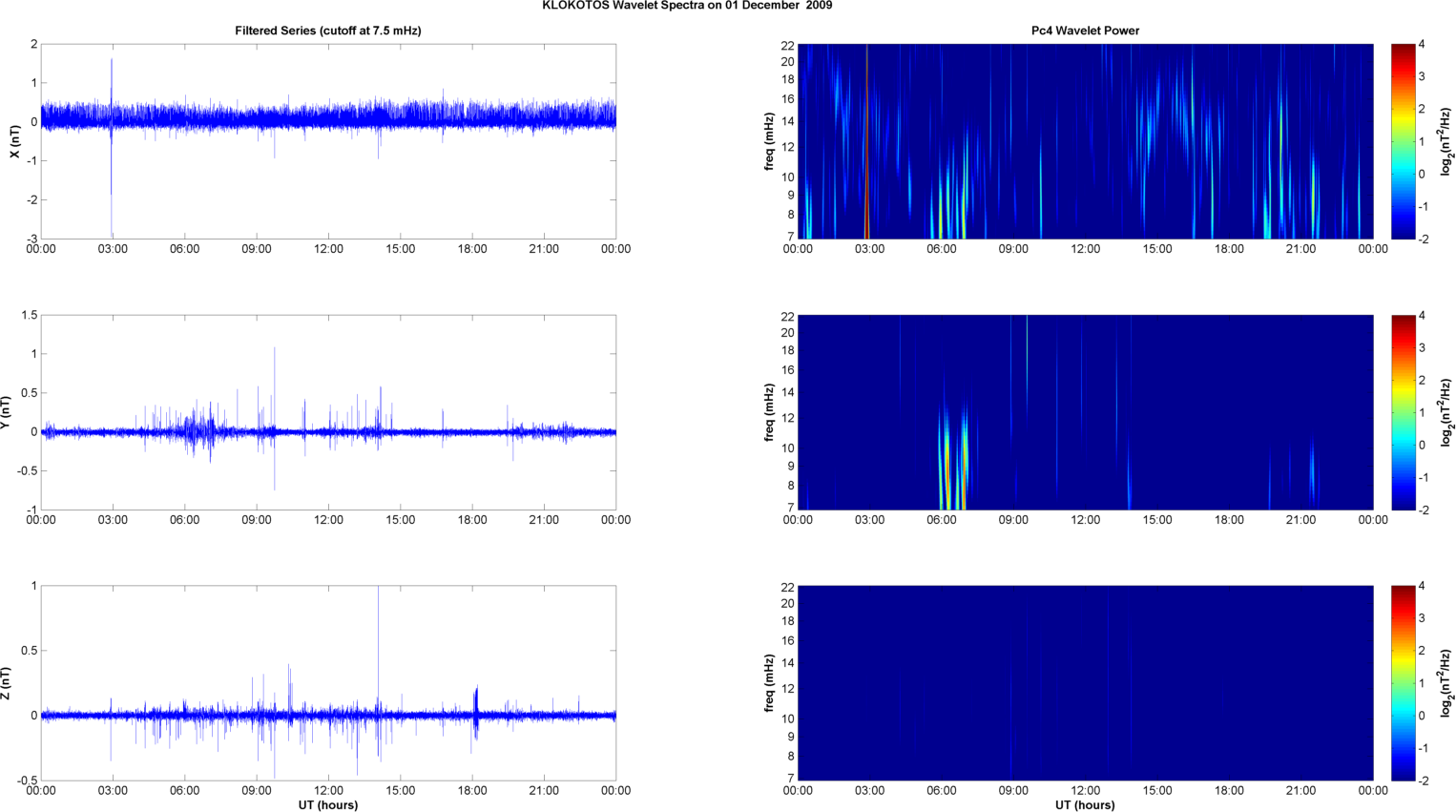Click the 03:00 spike in X series
The width and height of the screenshot is (1456, 812).
click(112, 95)
